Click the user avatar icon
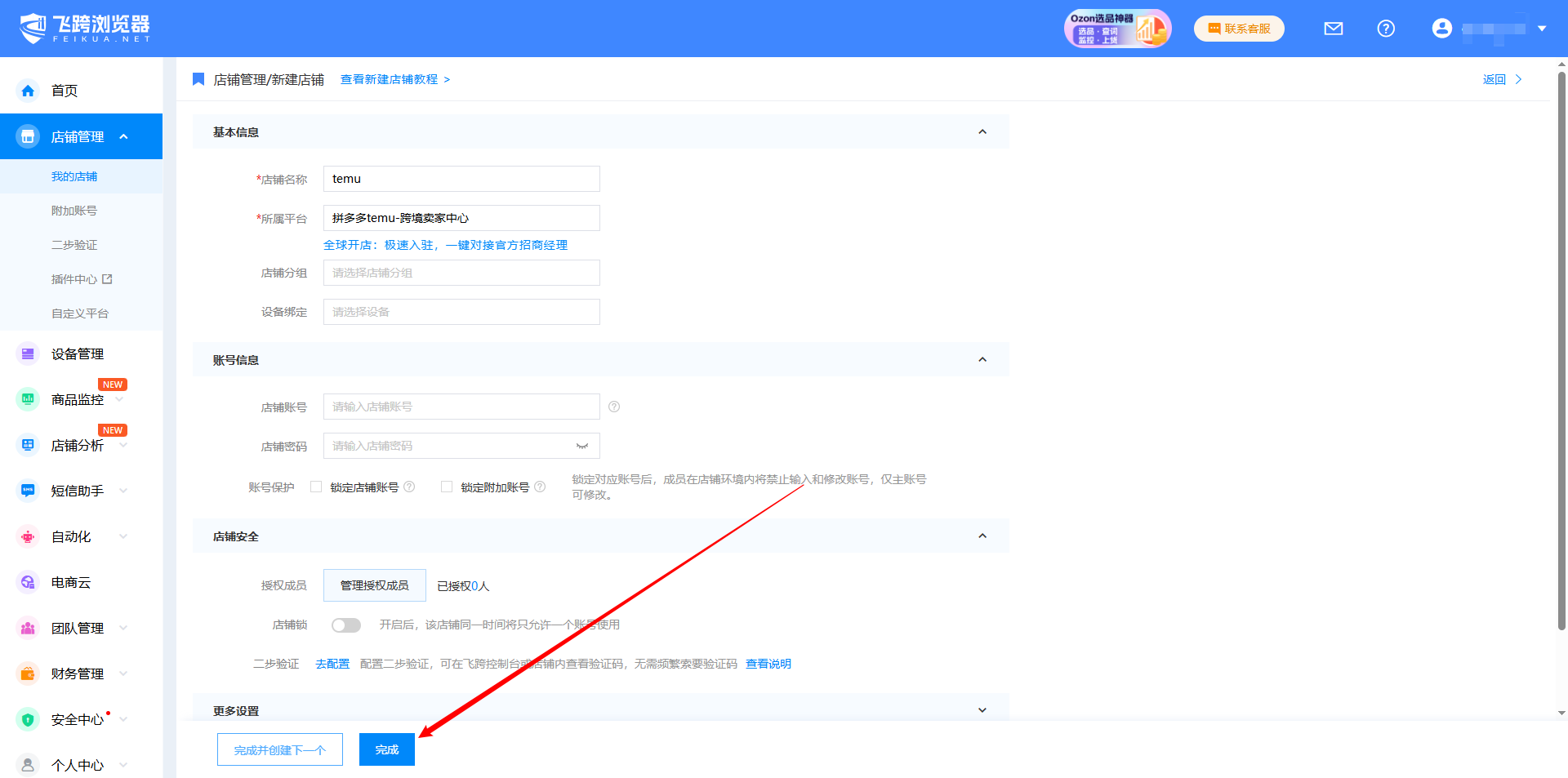 point(1441,29)
